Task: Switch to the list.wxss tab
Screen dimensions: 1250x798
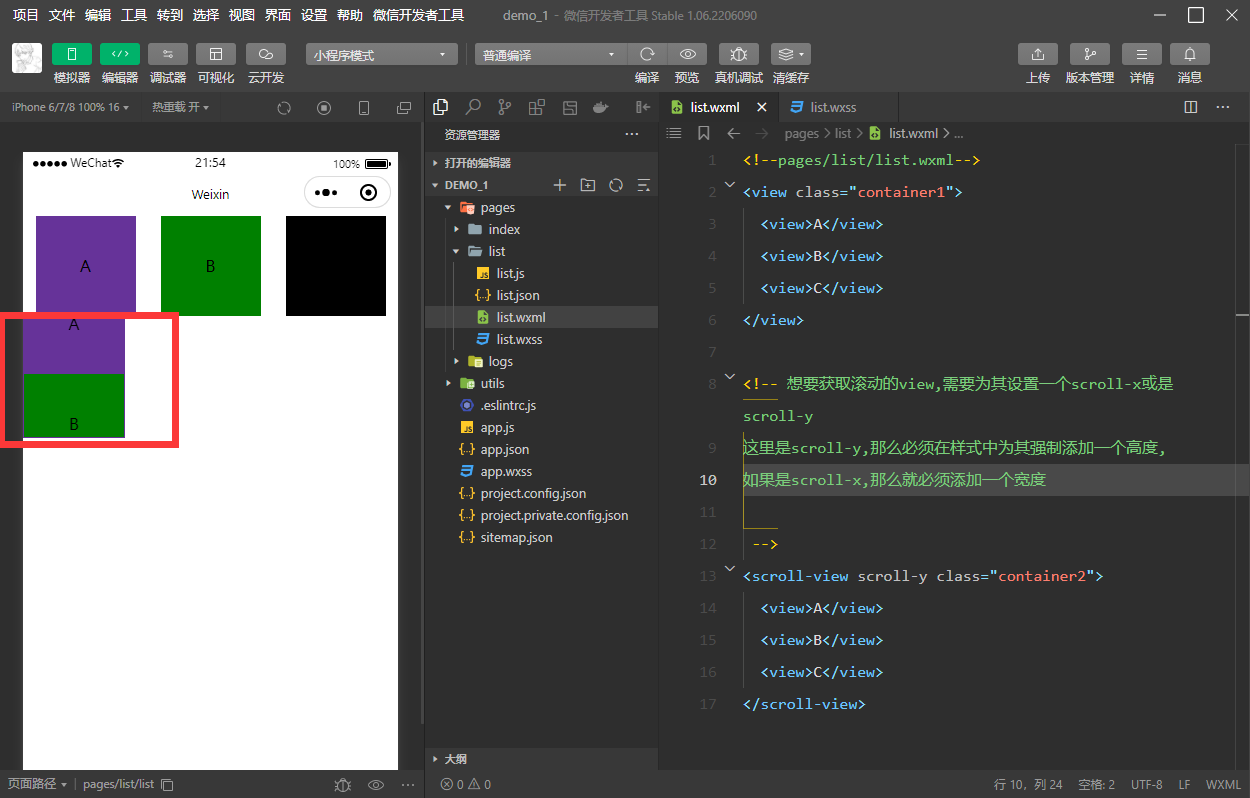Action: click(x=832, y=107)
